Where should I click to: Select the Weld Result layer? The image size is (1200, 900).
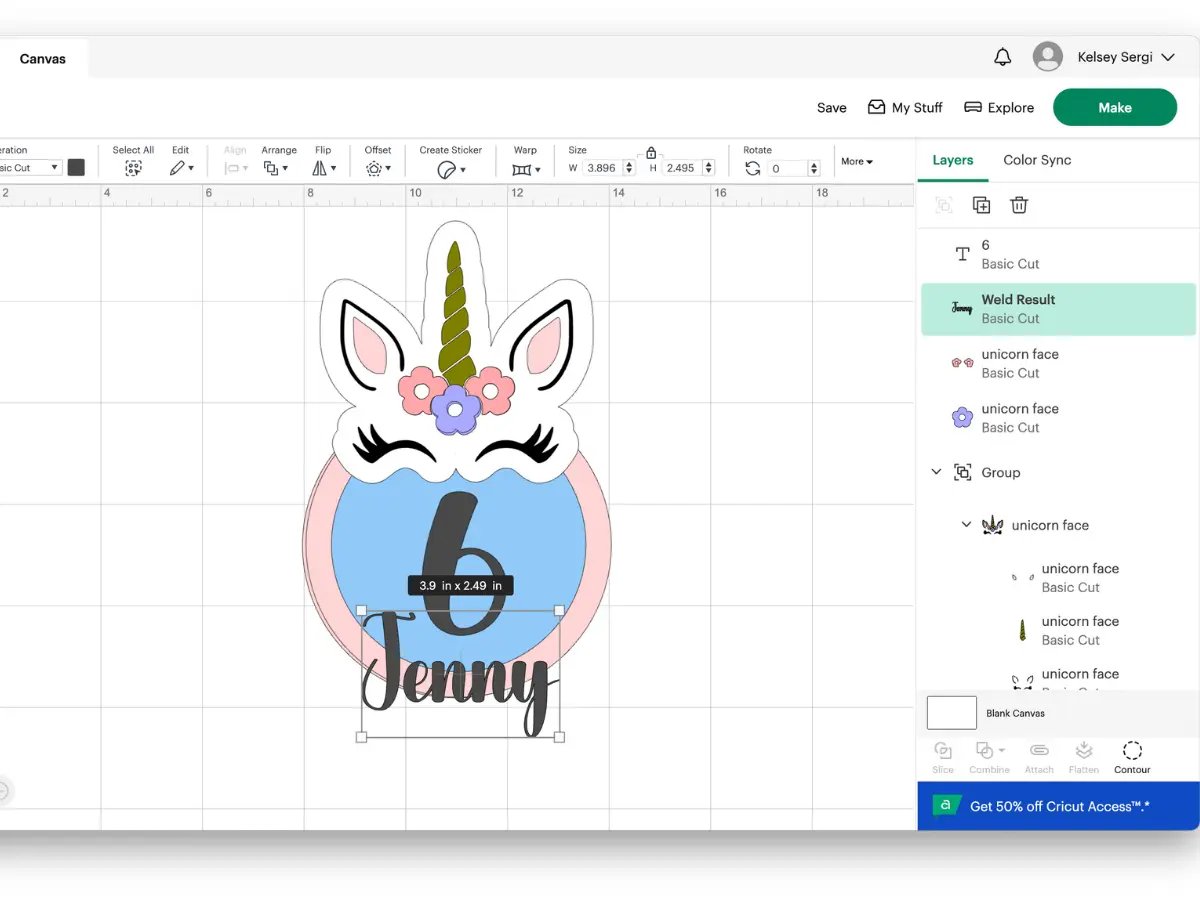point(1058,308)
